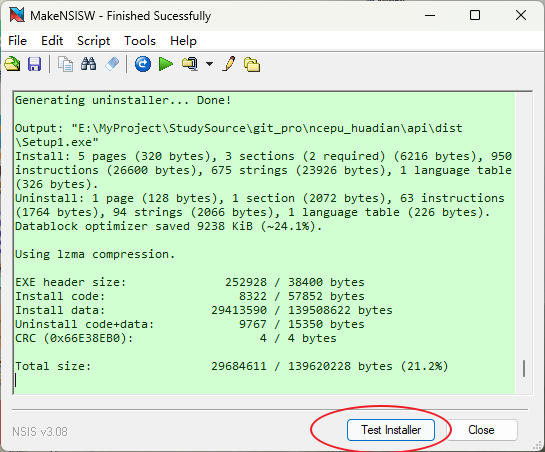545x452 pixels.
Task: Click the 'Install data:' line
Action: [204, 310]
